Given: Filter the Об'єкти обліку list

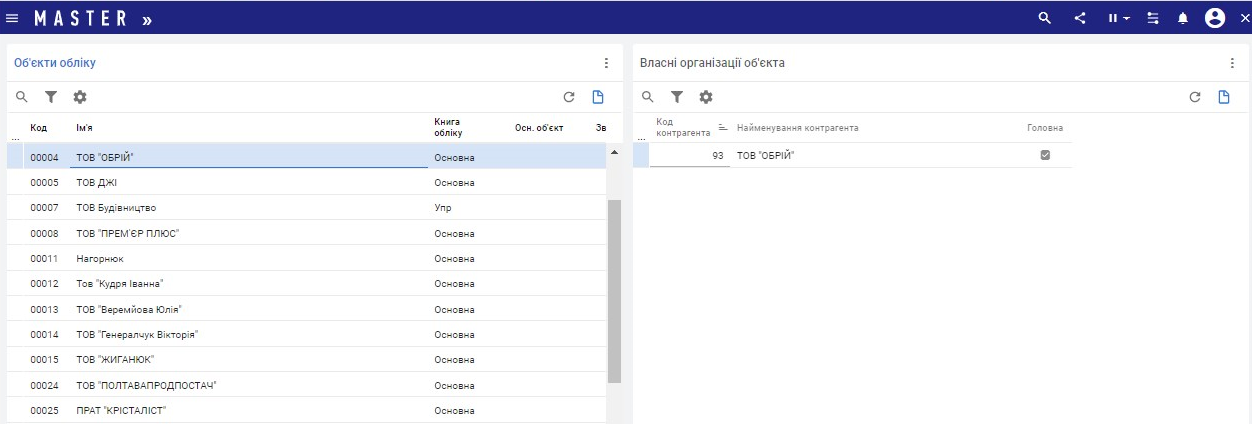Looking at the screenshot, I should point(51,97).
